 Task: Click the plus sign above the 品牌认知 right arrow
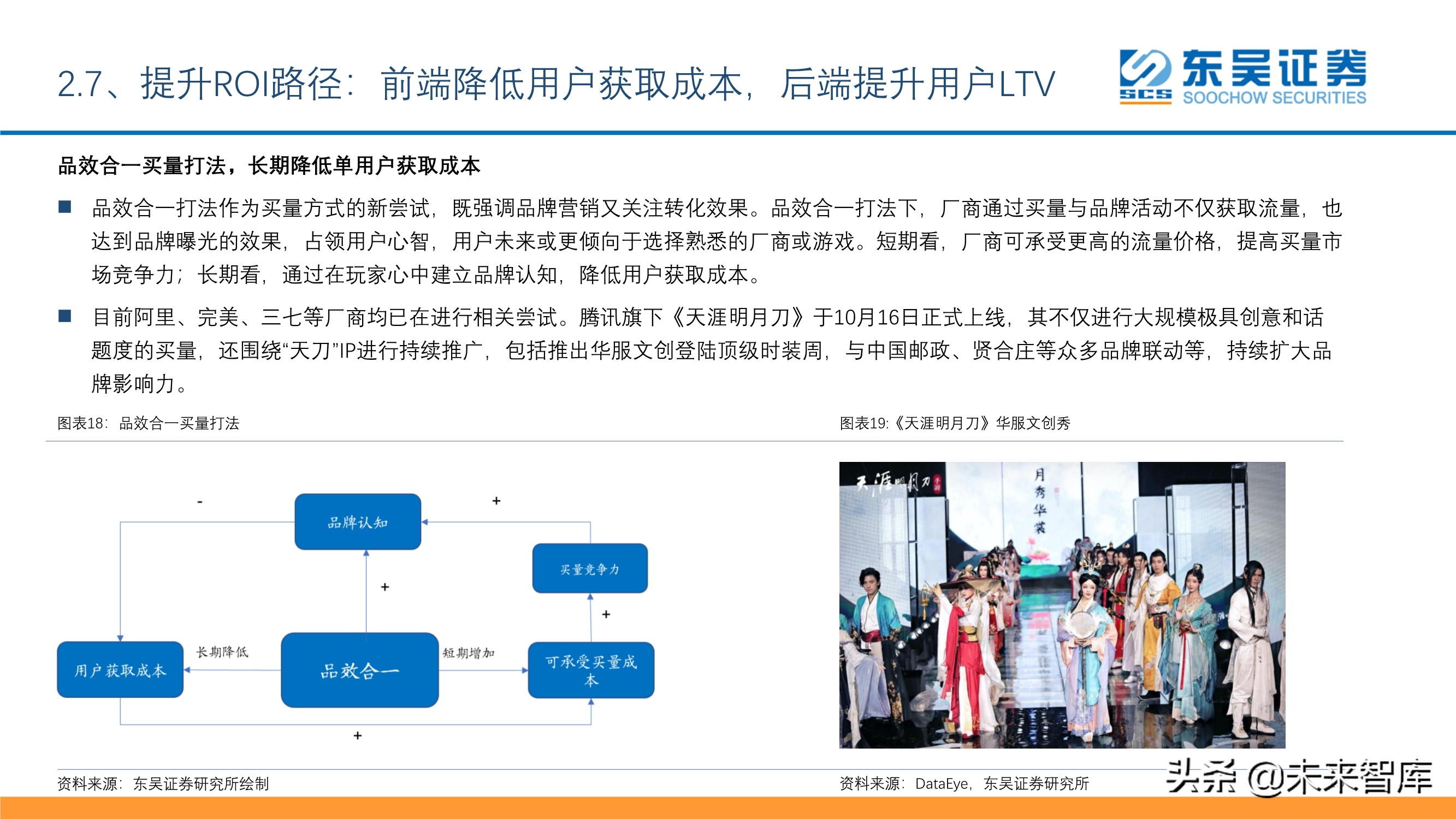496,501
